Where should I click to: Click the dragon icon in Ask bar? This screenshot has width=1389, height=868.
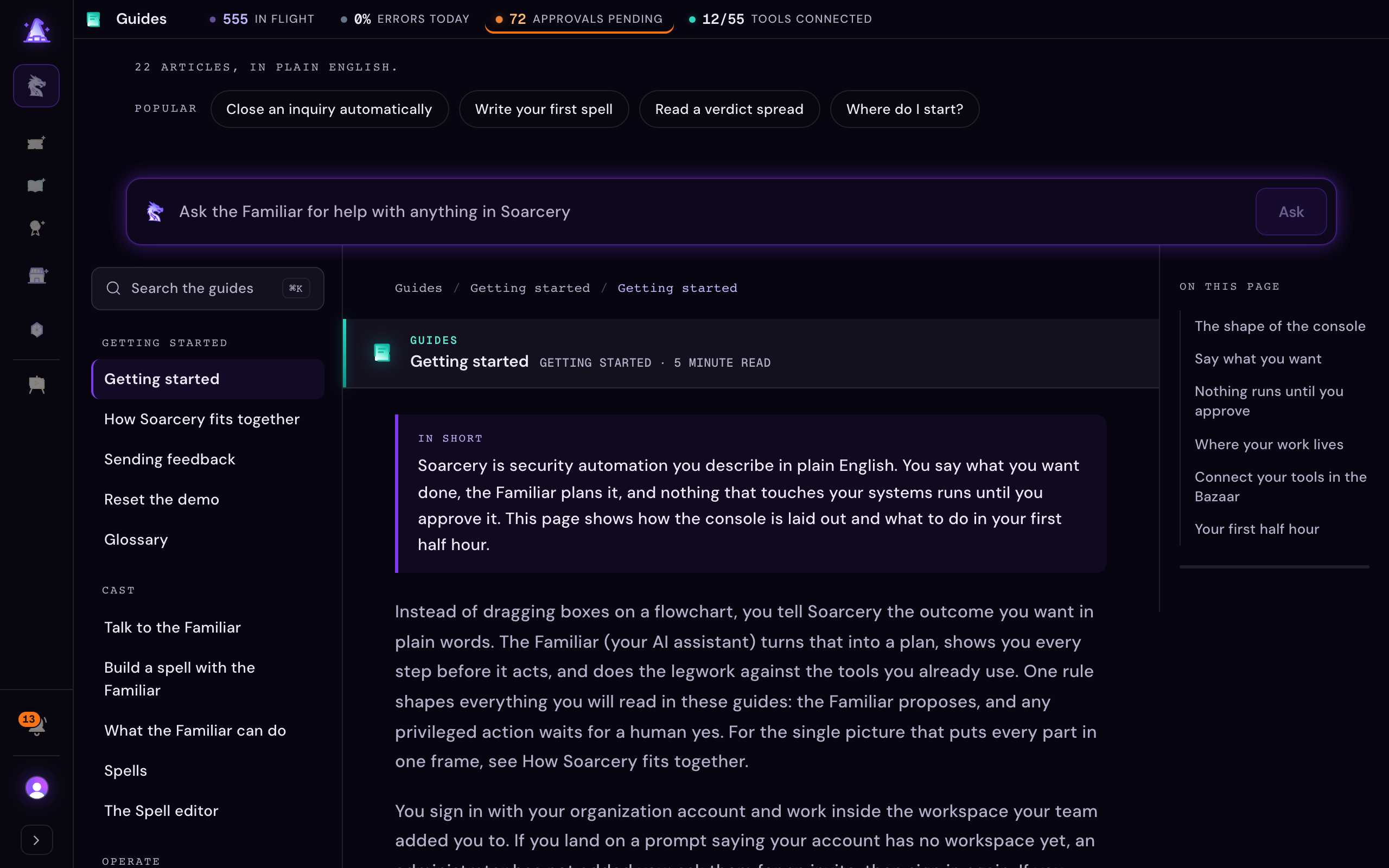(x=155, y=212)
